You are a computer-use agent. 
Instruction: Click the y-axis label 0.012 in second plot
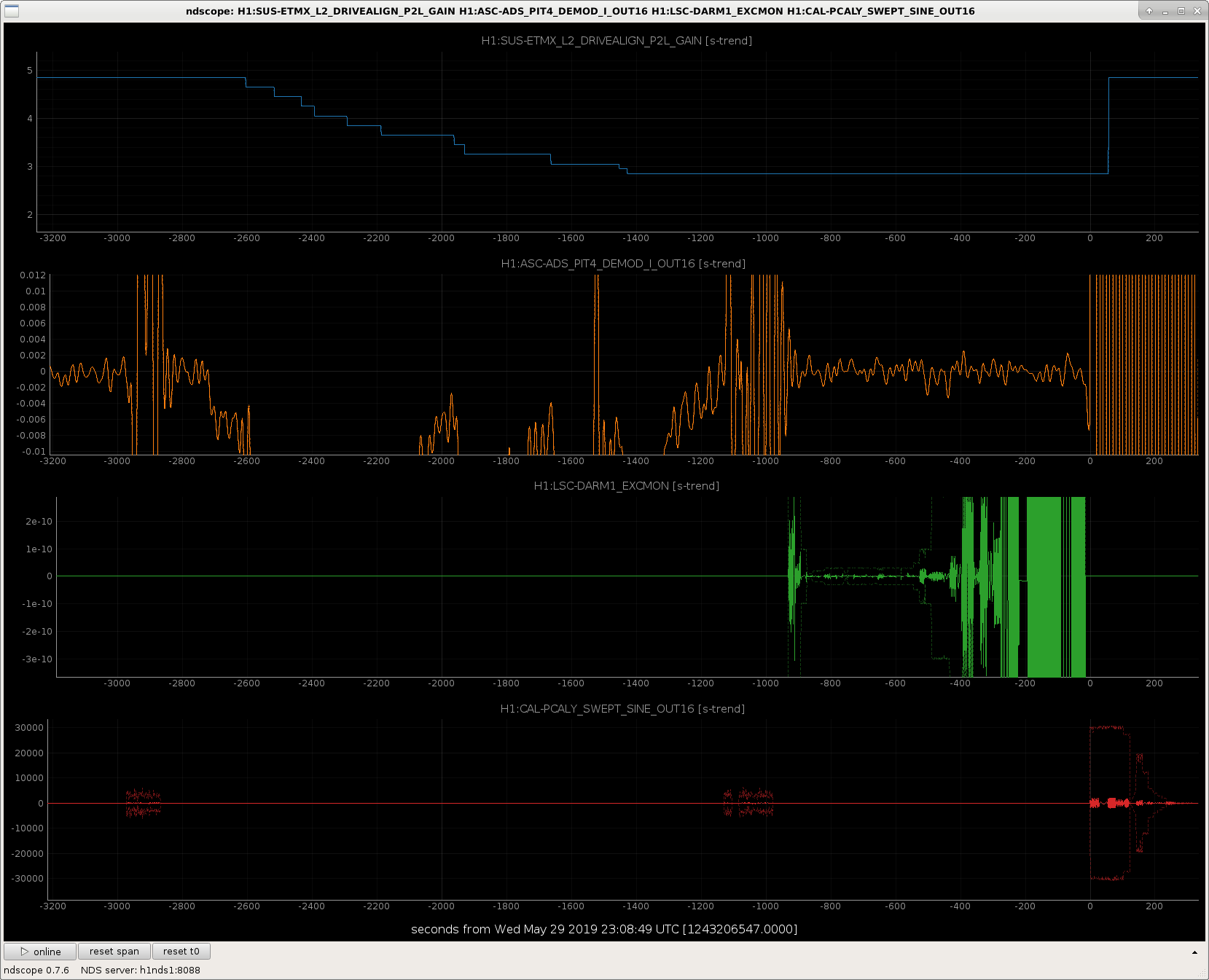(33, 275)
